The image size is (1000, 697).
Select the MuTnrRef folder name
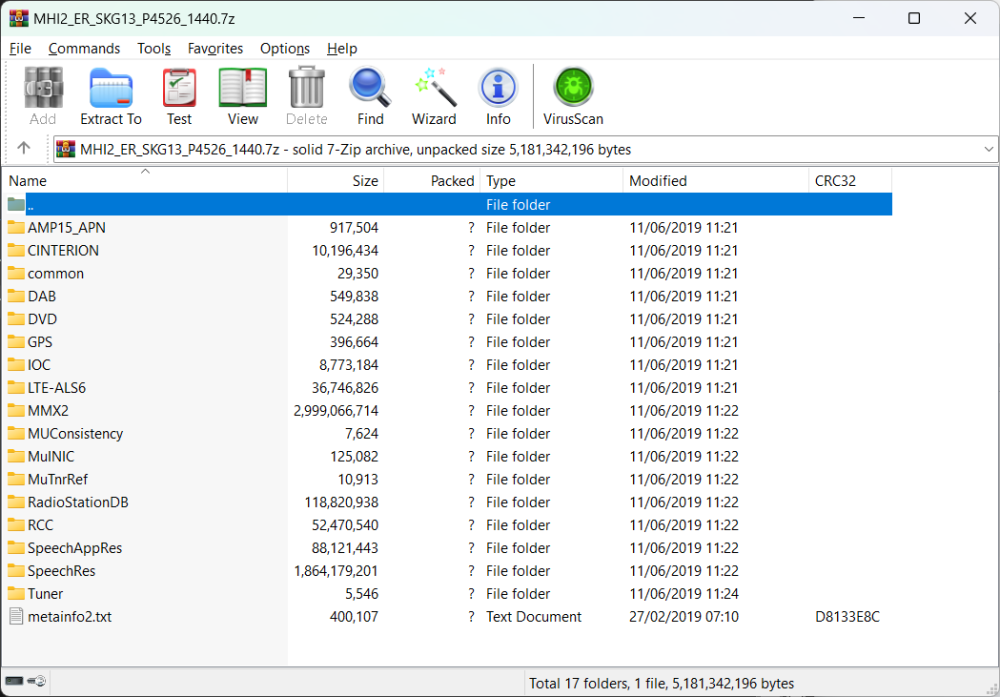pos(58,480)
